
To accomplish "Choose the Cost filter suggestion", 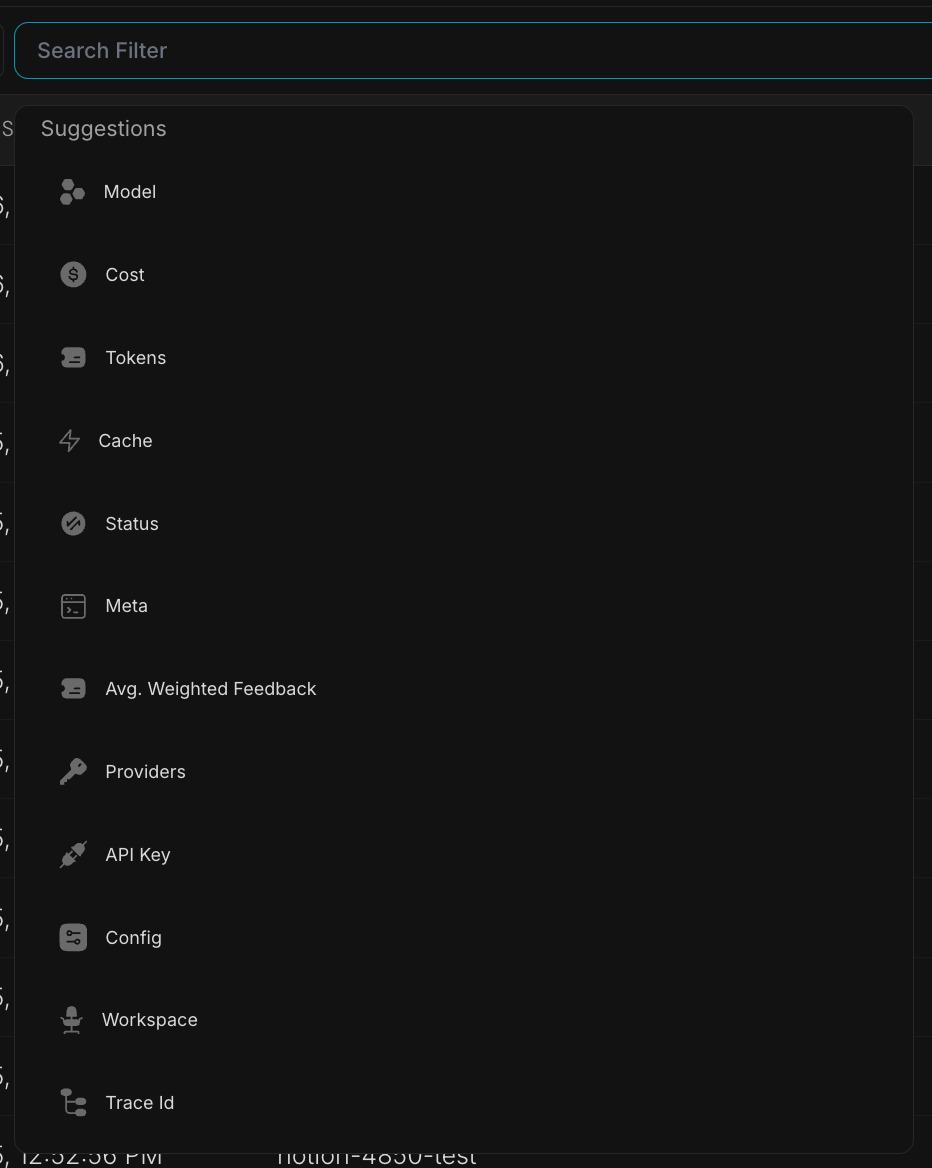I will pyautogui.click(x=463, y=275).
